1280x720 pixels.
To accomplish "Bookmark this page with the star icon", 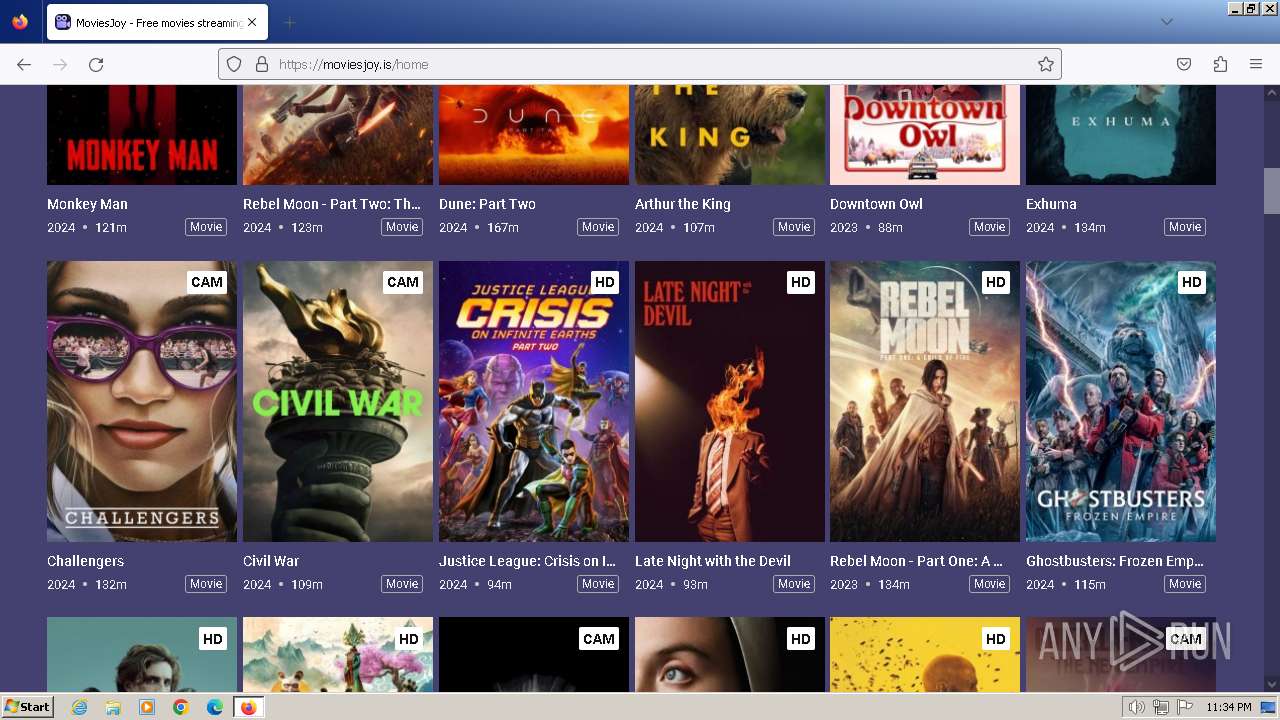I will click(x=1046, y=64).
